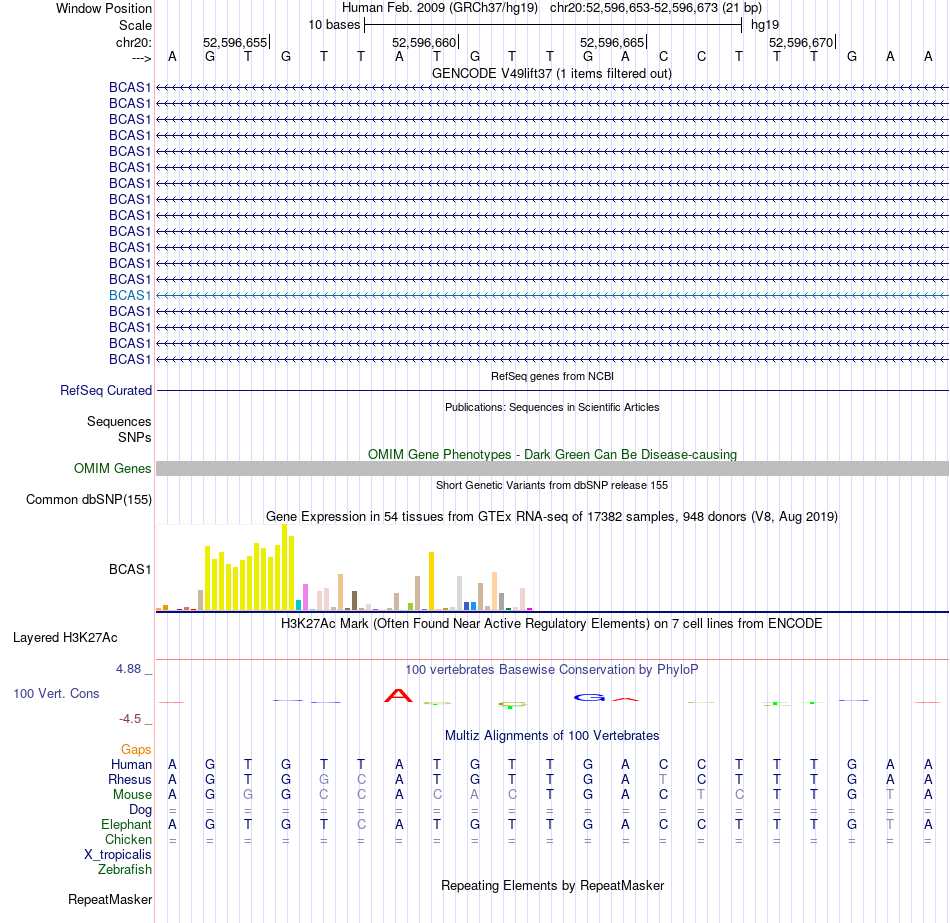This screenshot has height=923, width=950.
Task: Open 100 vertebrates Basewise Conservation by PhyloP title
Action: 551,670
